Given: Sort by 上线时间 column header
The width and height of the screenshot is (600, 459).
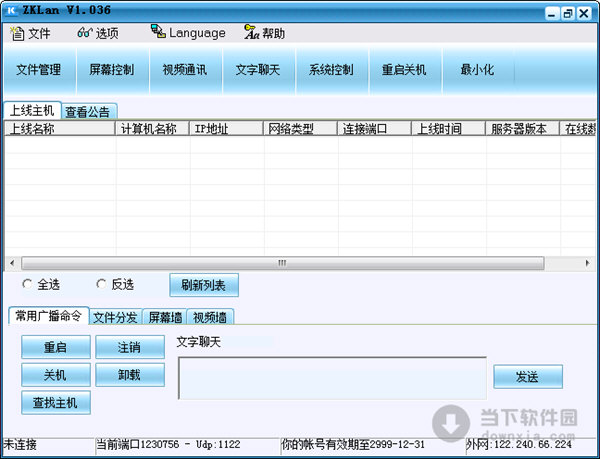Looking at the screenshot, I should click(448, 129).
